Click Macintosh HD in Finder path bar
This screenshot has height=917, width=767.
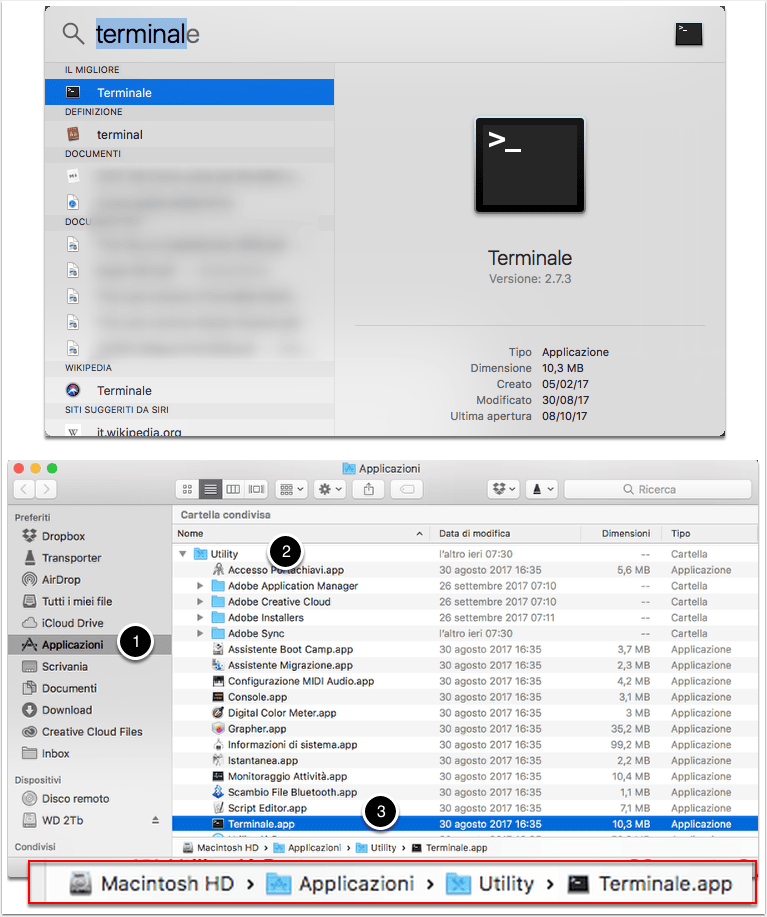pos(220,847)
